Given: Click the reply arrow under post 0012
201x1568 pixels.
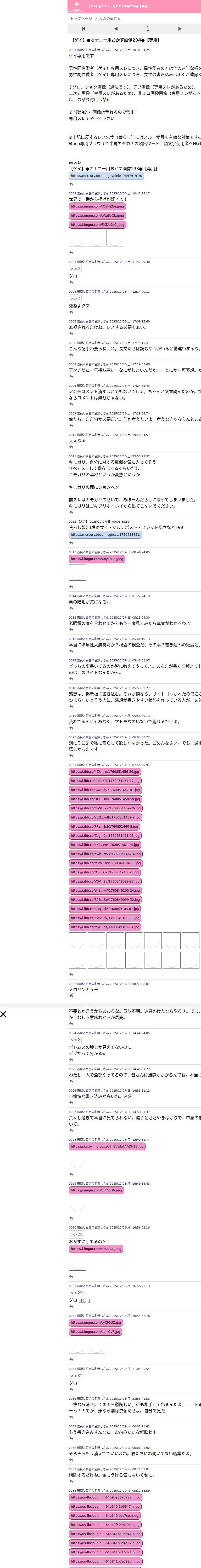Looking at the screenshot, I should (71, 543).
